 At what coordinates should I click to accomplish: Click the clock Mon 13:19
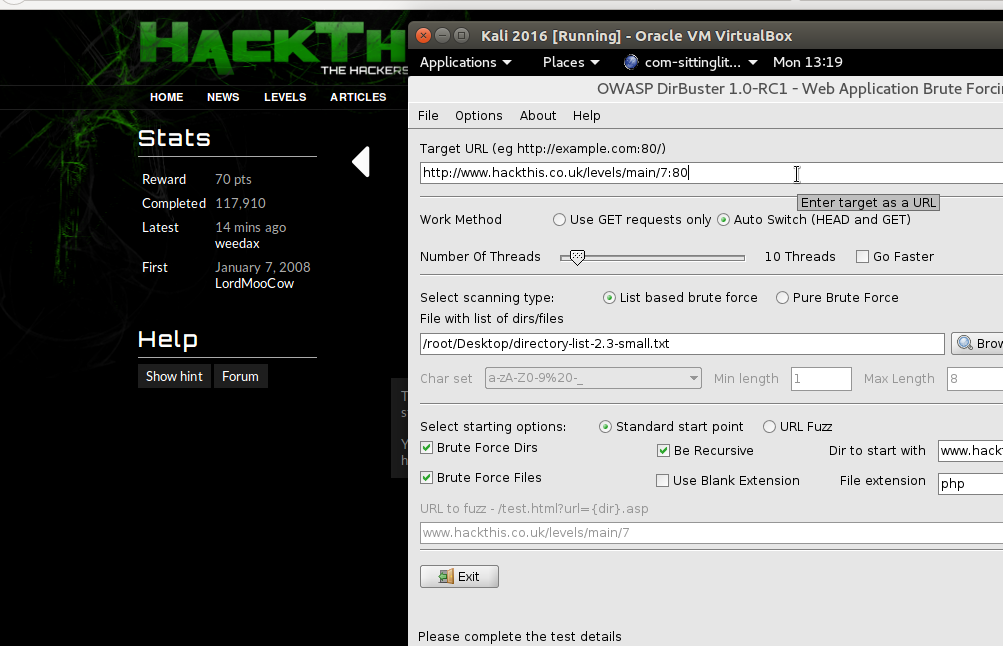pos(807,62)
